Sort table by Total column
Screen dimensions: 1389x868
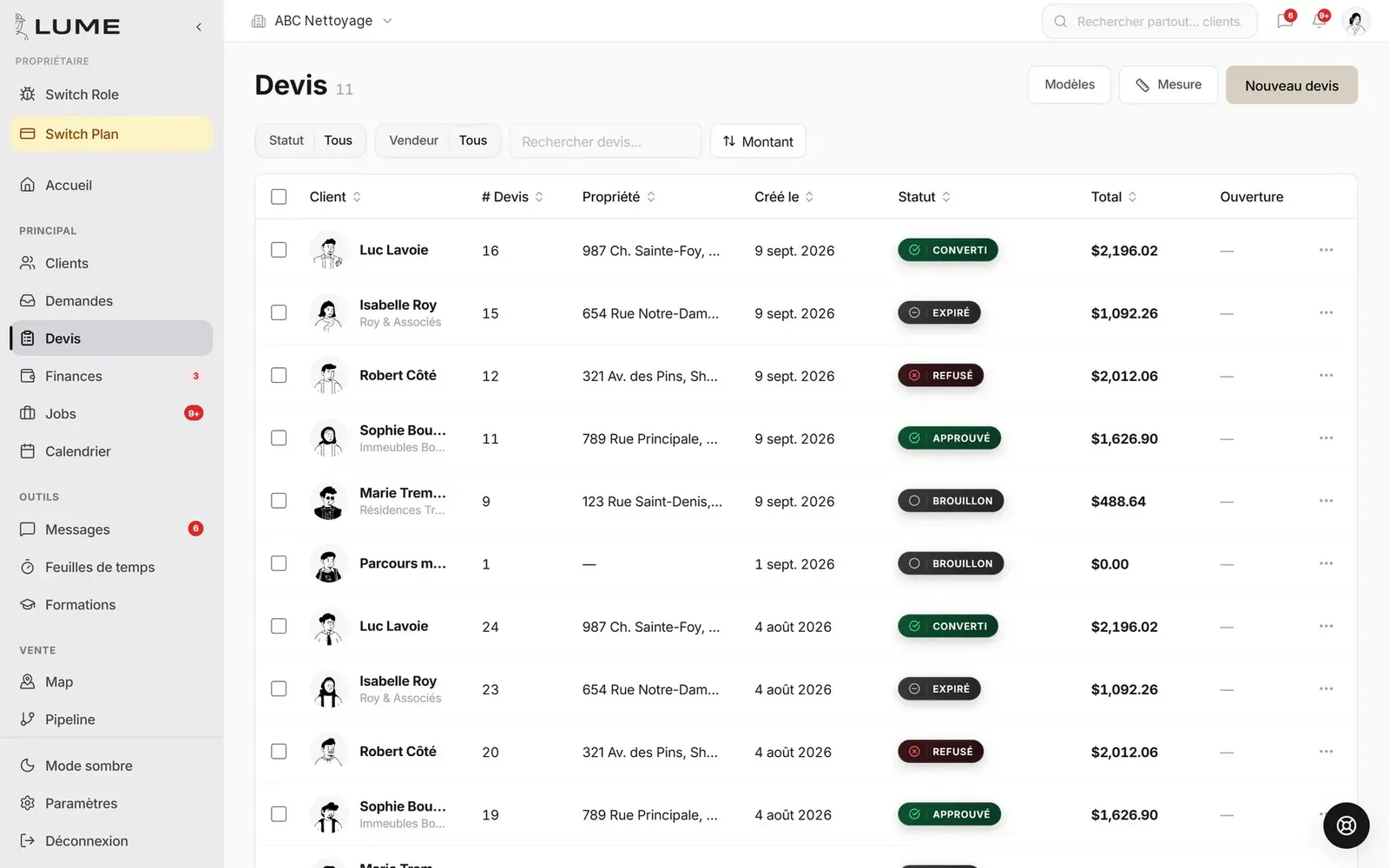coord(1114,197)
